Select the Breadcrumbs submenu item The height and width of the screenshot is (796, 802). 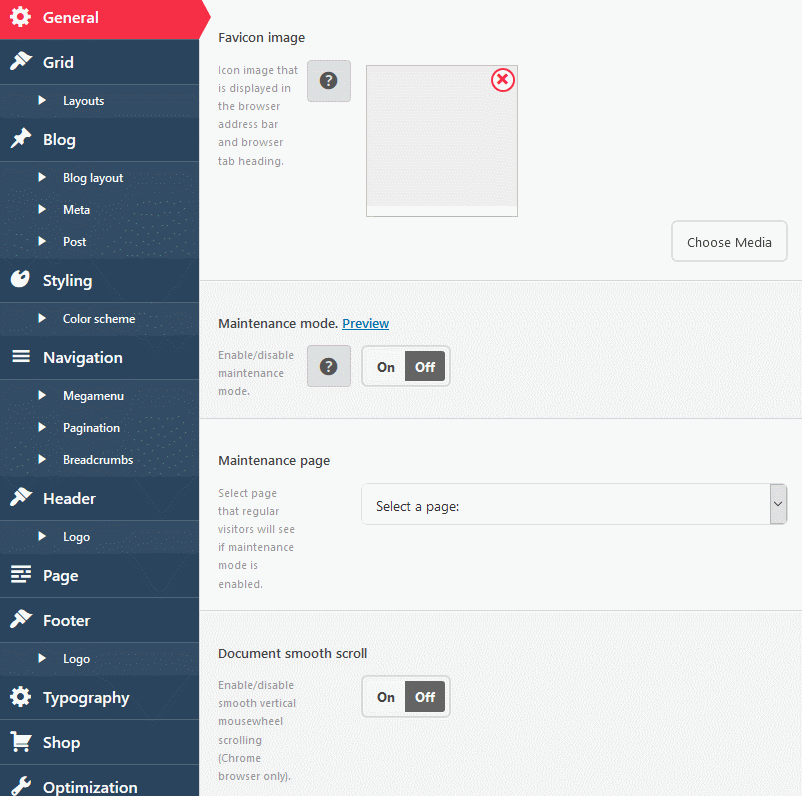coord(98,460)
